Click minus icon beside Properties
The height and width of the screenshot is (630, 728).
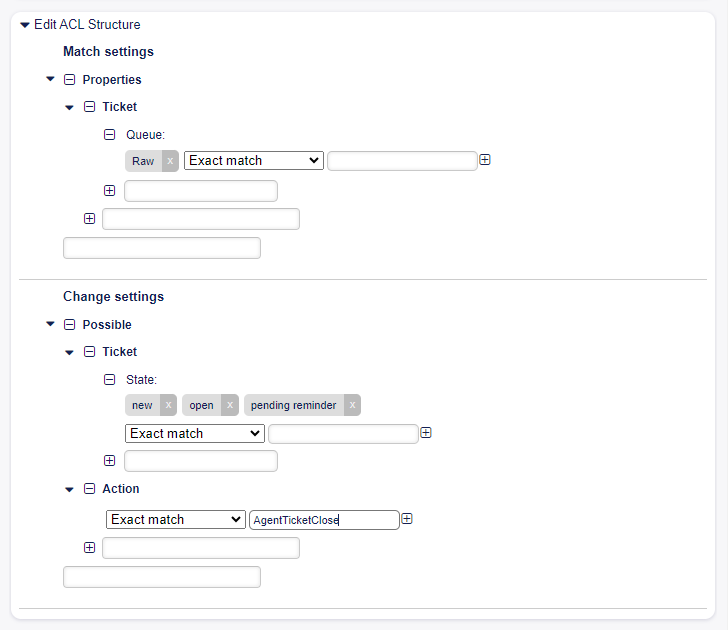click(70, 79)
